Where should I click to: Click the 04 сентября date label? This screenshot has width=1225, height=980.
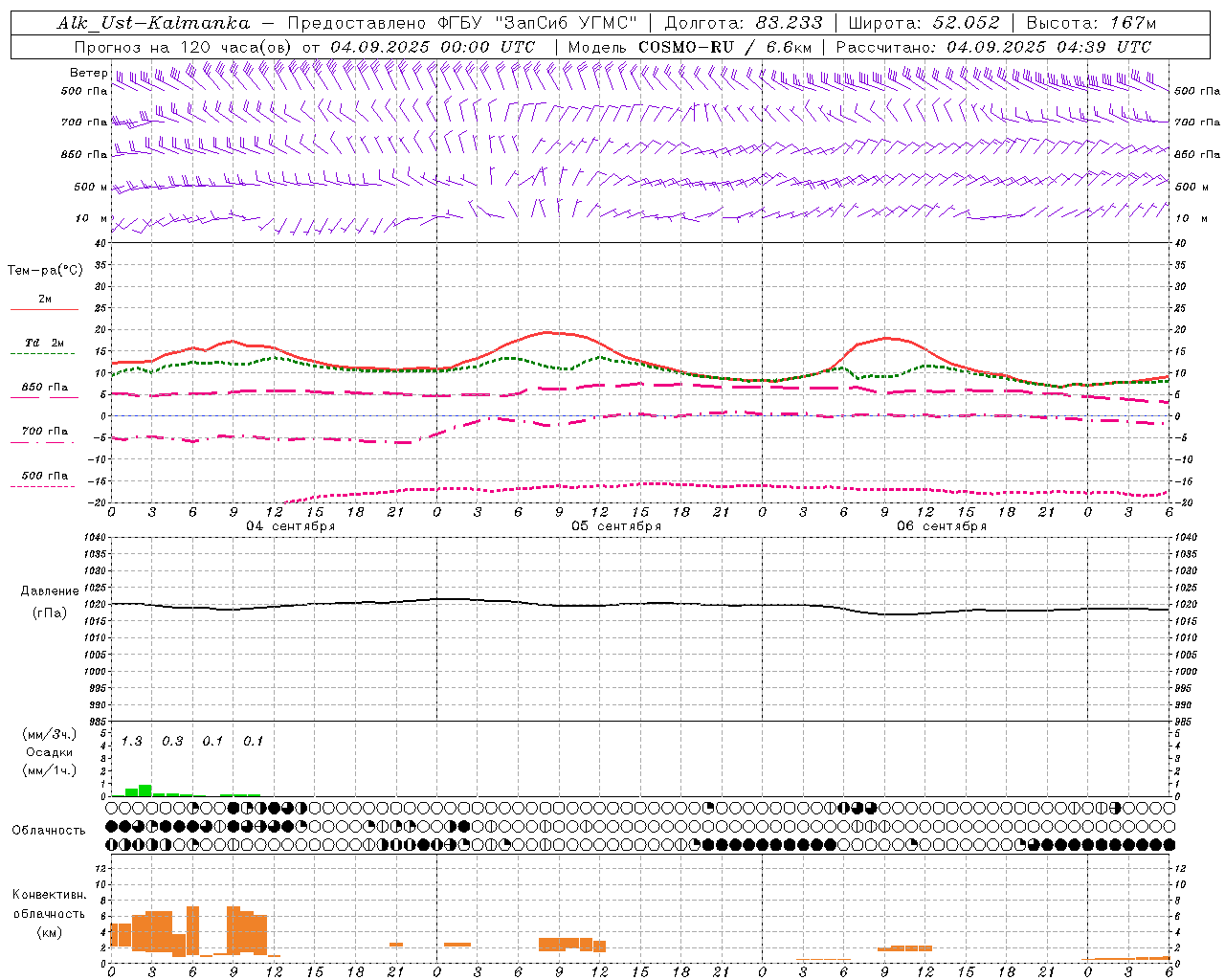291,526
